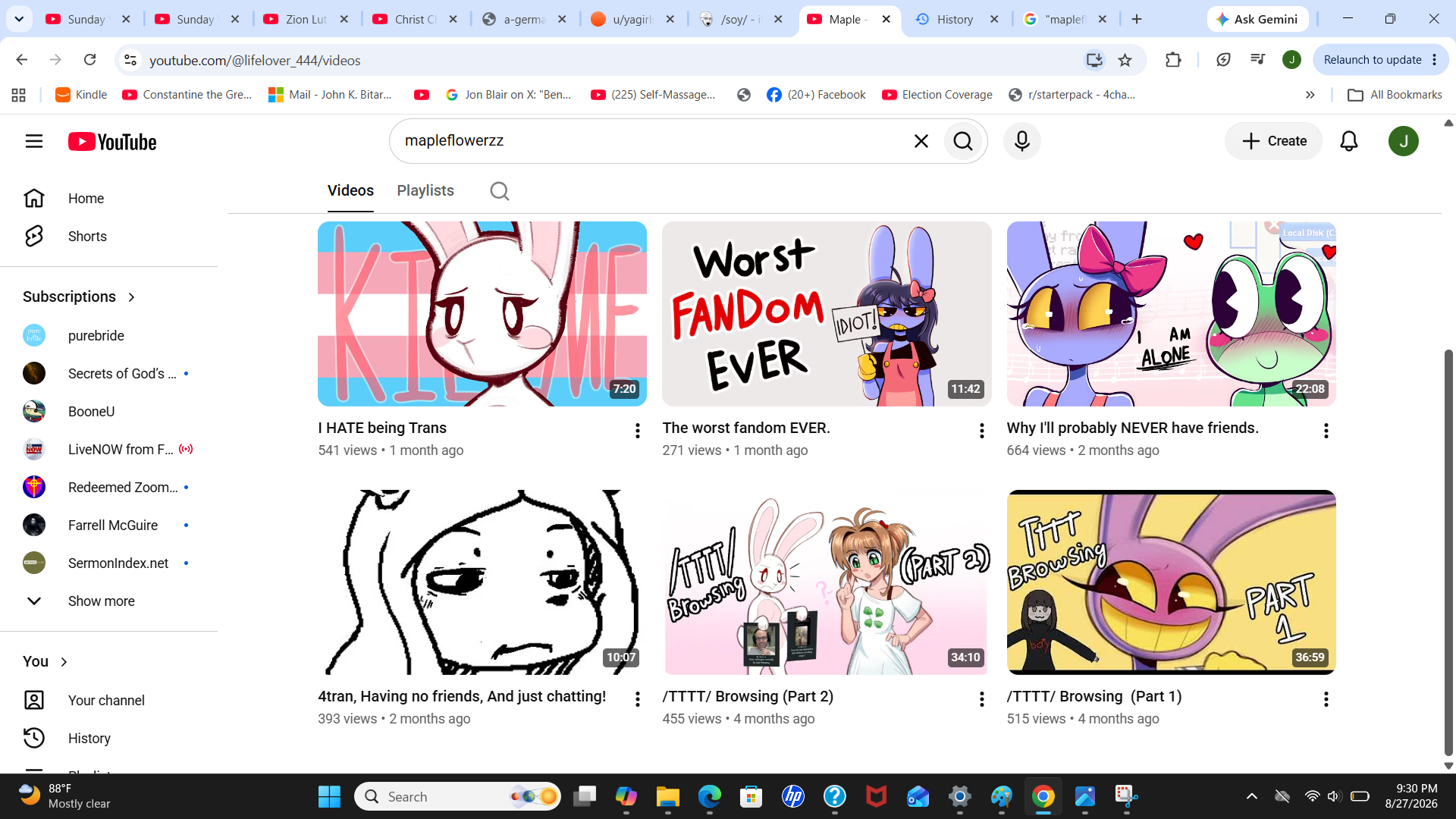
Task: Switch to the Playlists tab
Action: point(425,191)
